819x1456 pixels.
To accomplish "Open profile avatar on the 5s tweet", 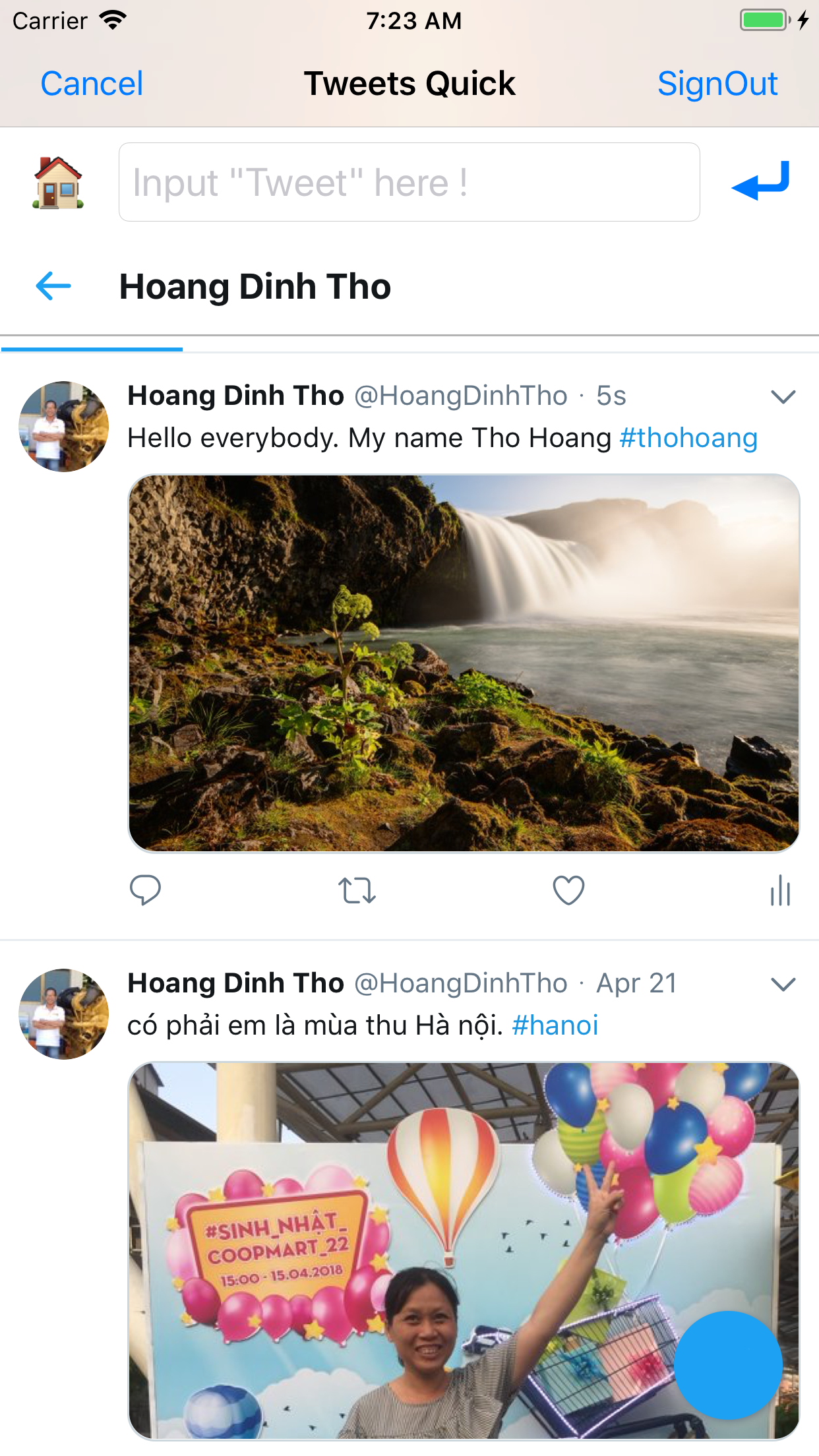I will [64, 427].
